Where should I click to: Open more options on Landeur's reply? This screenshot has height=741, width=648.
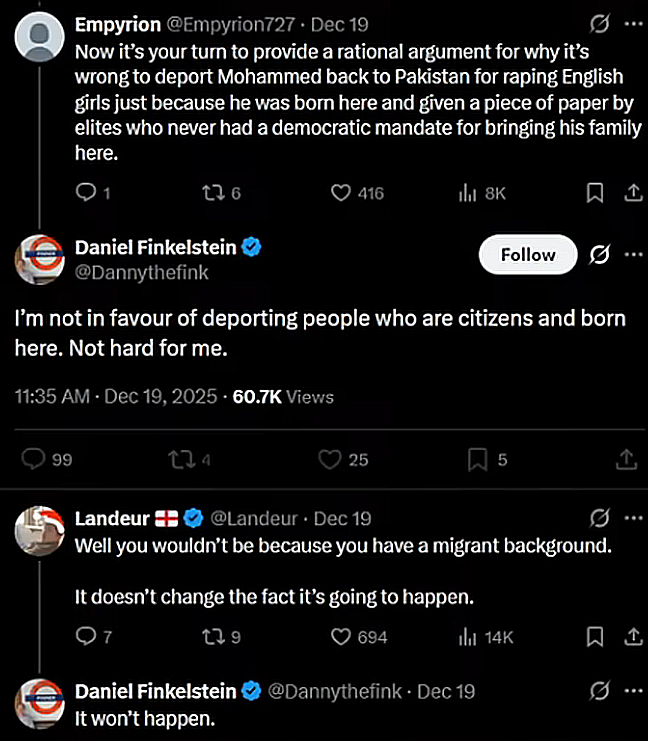[633, 518]
